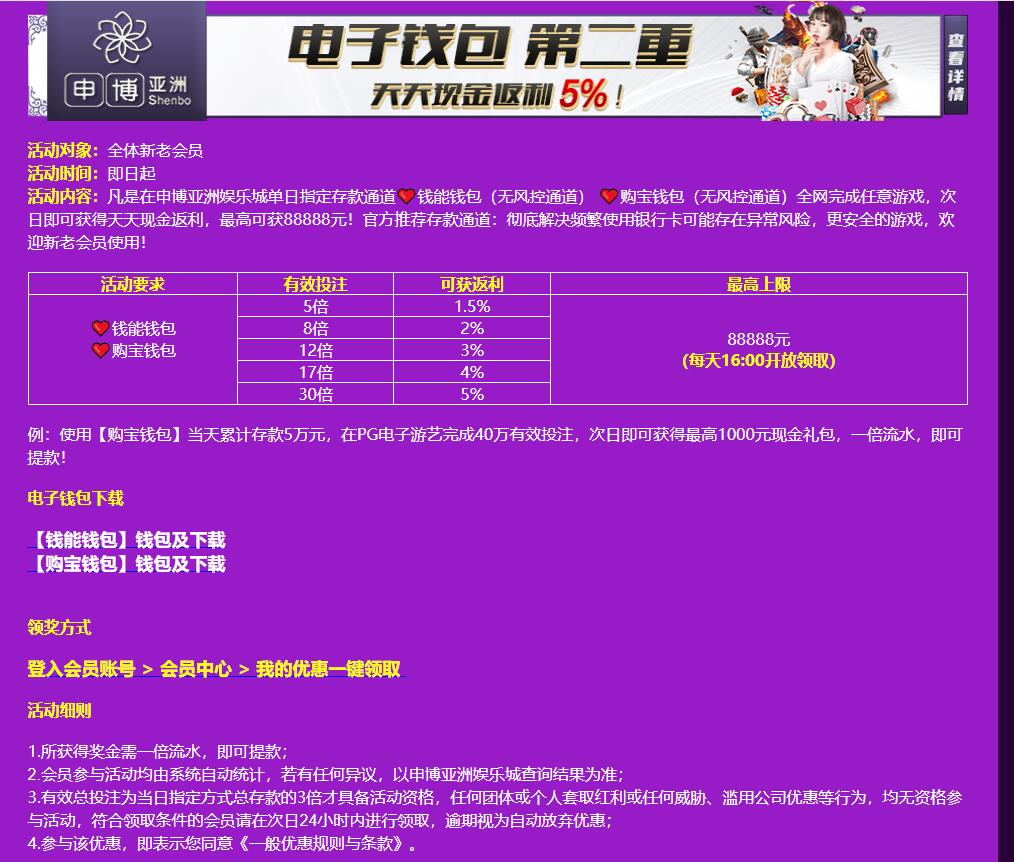This screenshot has width=1014, height=862.
Task: Click the 12倍 table cell
Action: tap(316, 350)
